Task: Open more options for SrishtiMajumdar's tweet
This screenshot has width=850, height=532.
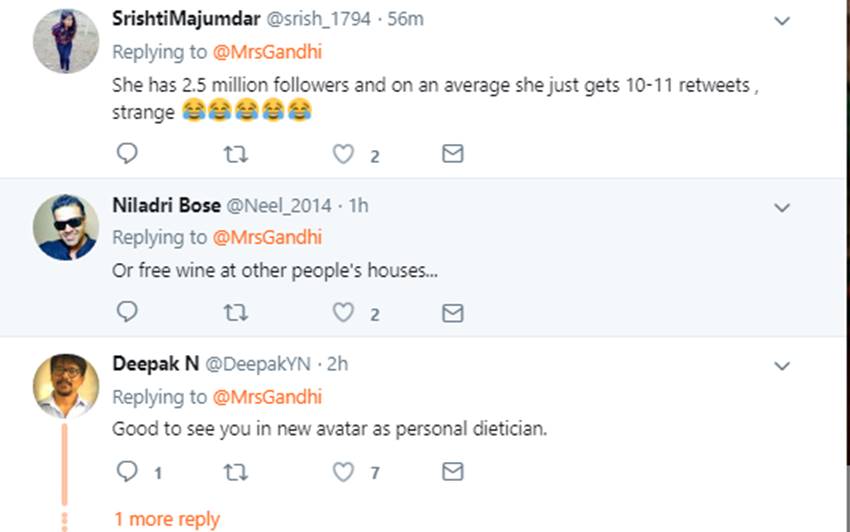Action: coord(782,21)
